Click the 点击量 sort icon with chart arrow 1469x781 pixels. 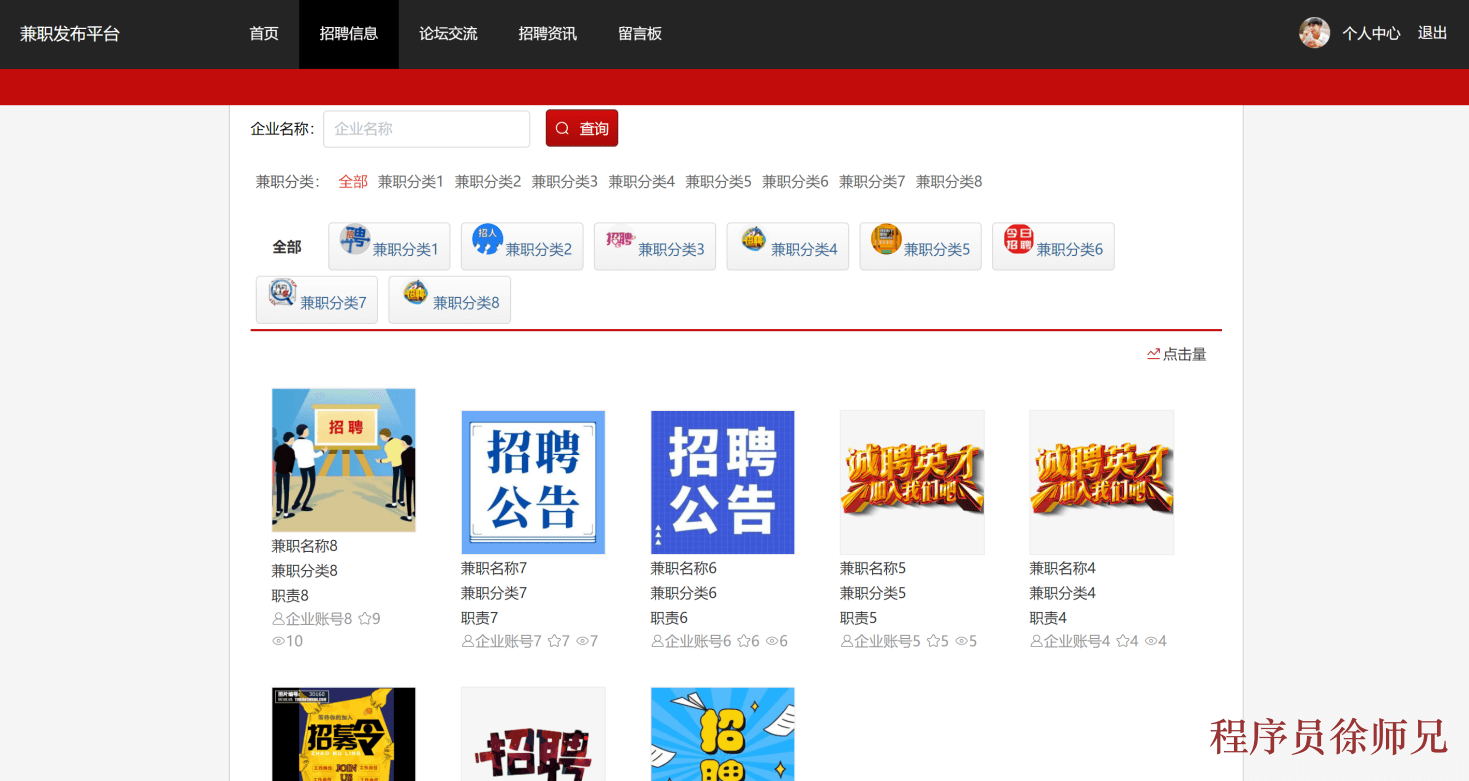pos(1152,353)
